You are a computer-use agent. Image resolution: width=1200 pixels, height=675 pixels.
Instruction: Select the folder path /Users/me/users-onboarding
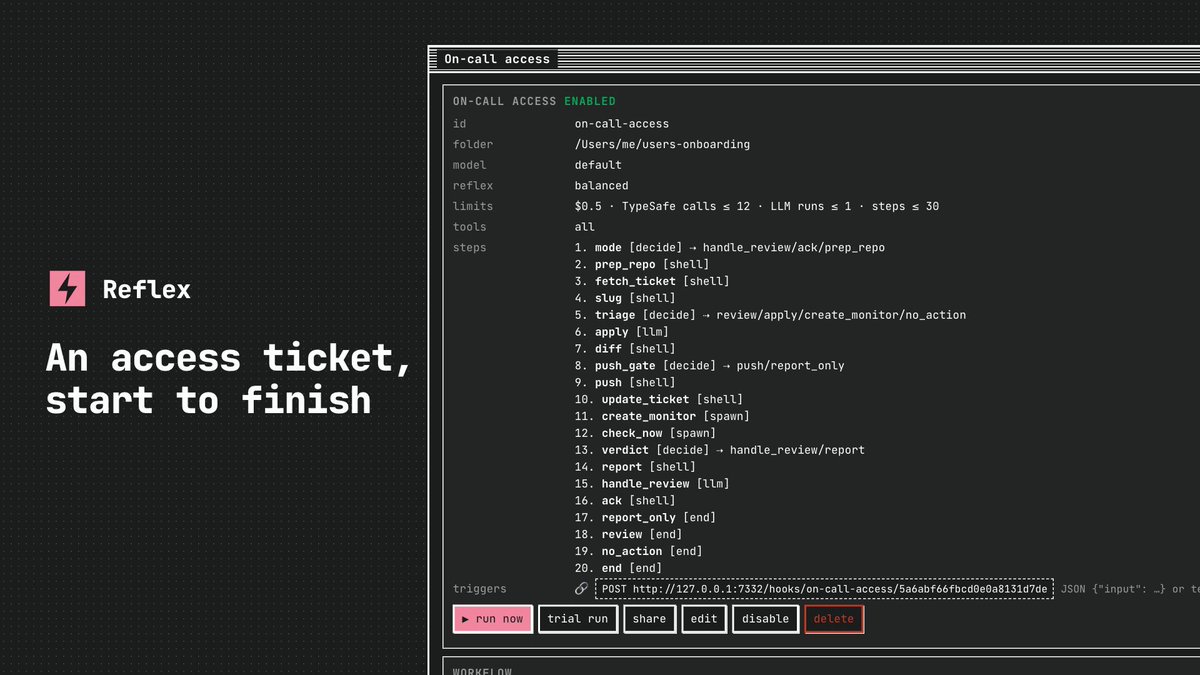tap(662, 145)
